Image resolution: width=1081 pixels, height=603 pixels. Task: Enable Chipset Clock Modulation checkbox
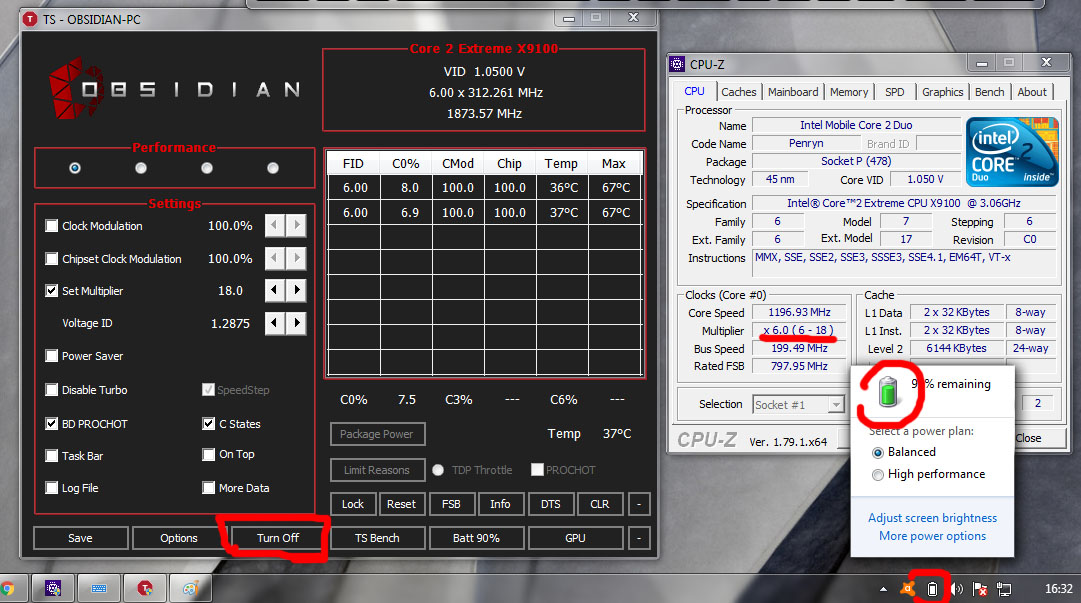(x=52, y=258)
